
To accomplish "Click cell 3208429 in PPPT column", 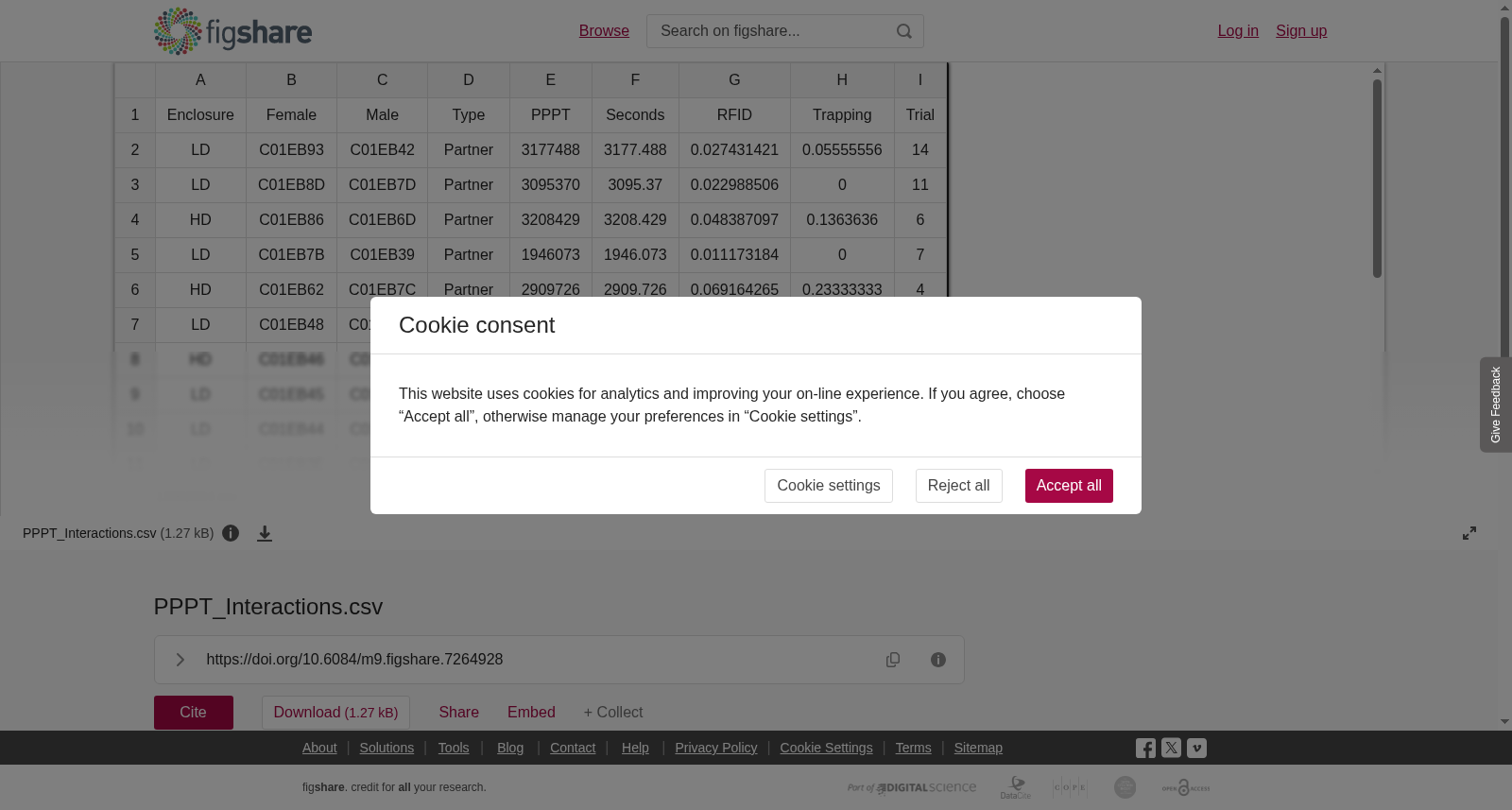I will coord(551,220).
